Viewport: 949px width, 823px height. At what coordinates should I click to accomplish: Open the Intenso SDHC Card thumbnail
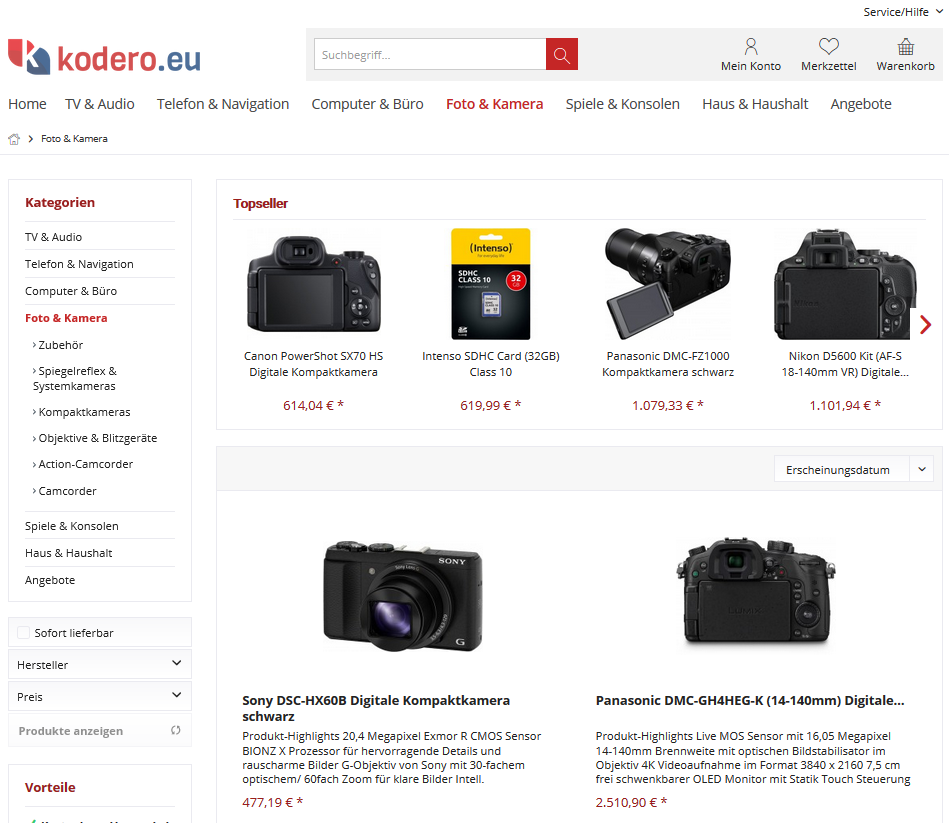[x=491, y=284]
